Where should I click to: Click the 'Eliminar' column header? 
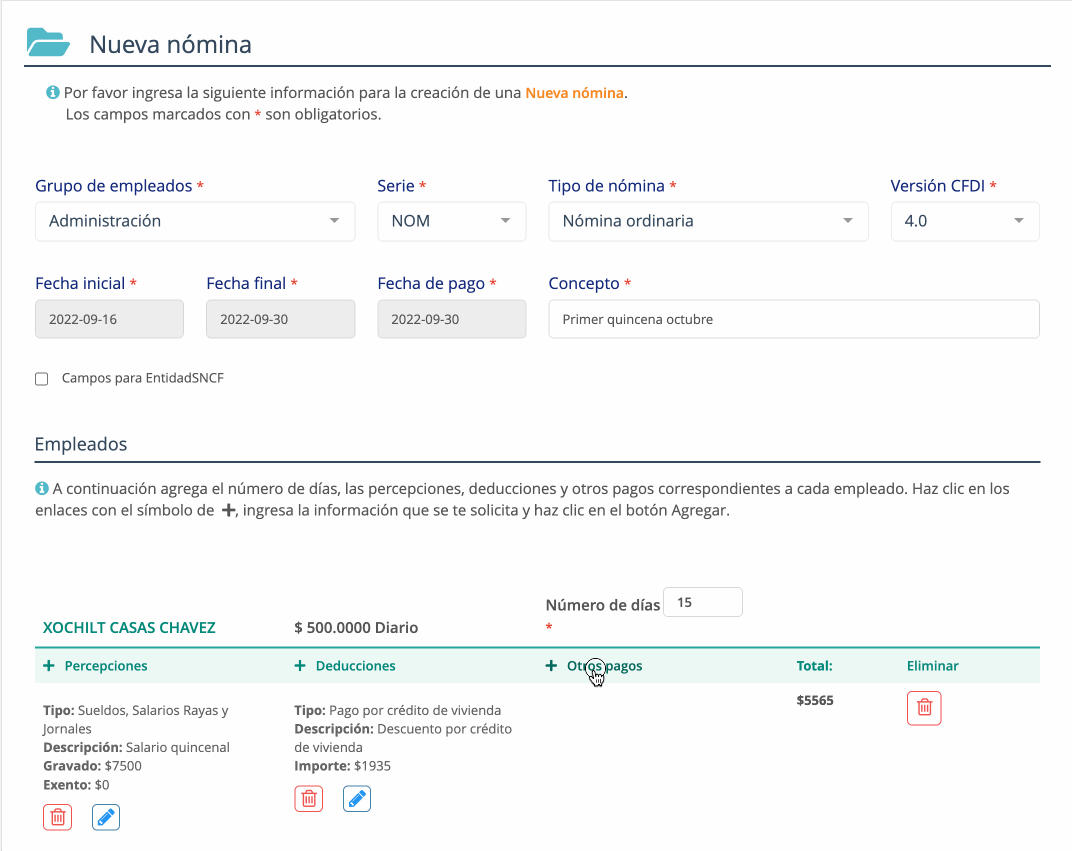[x=933, y=666]
